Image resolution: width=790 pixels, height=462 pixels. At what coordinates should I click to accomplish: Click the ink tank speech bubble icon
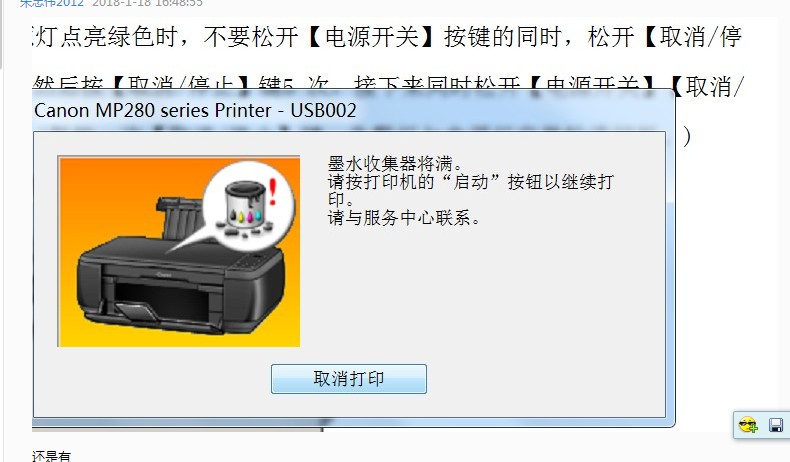(x=248, y=206)
